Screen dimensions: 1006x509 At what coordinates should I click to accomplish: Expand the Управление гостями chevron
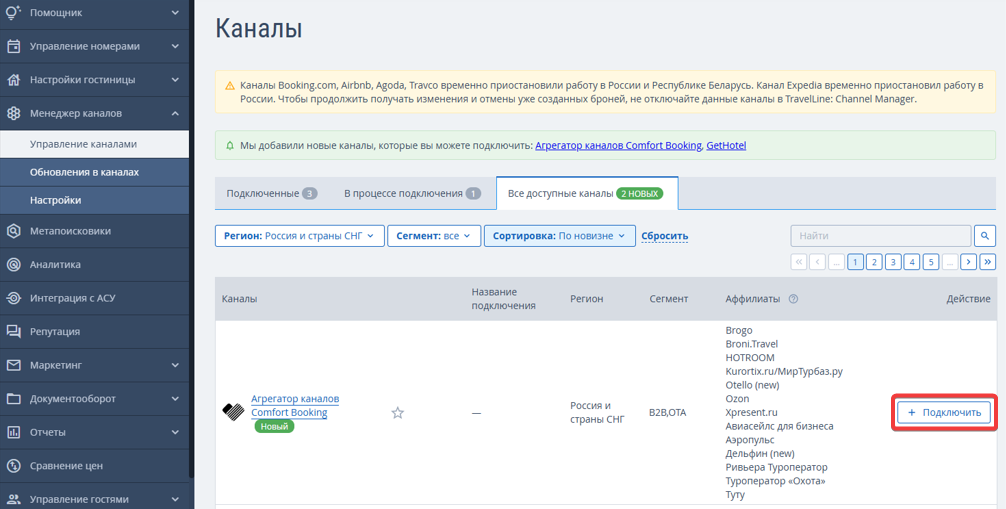[175, 499]
